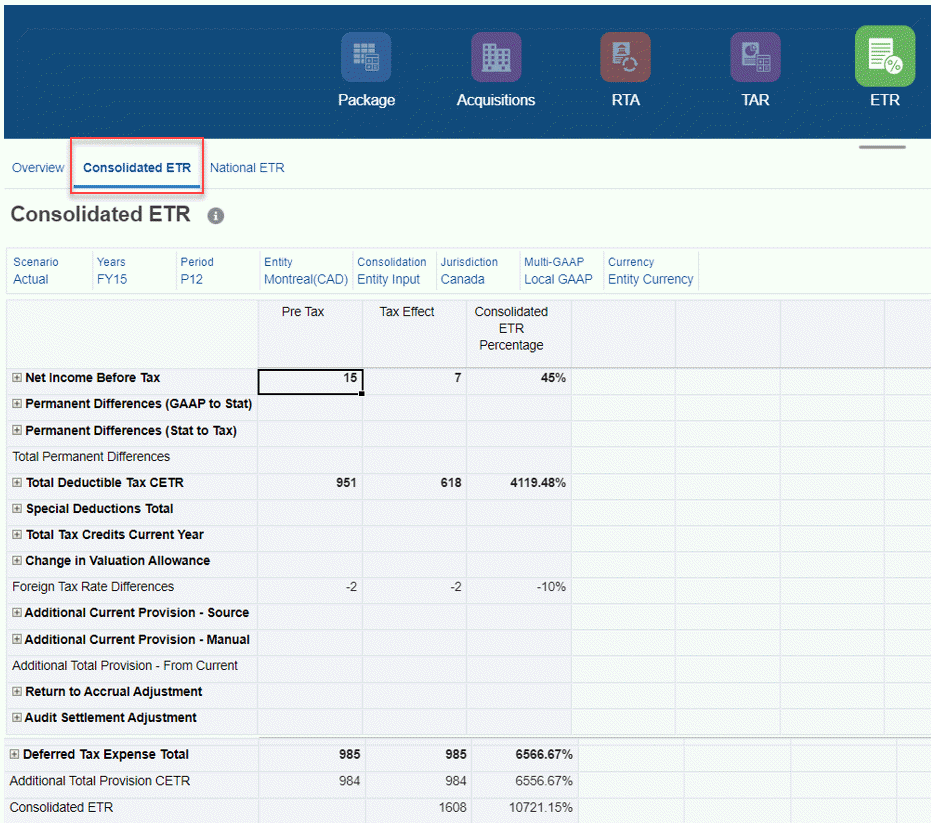Viewport: 931px width, 823px height.
Task: Click the Tax Effect column header
Action: coord(407,312)
